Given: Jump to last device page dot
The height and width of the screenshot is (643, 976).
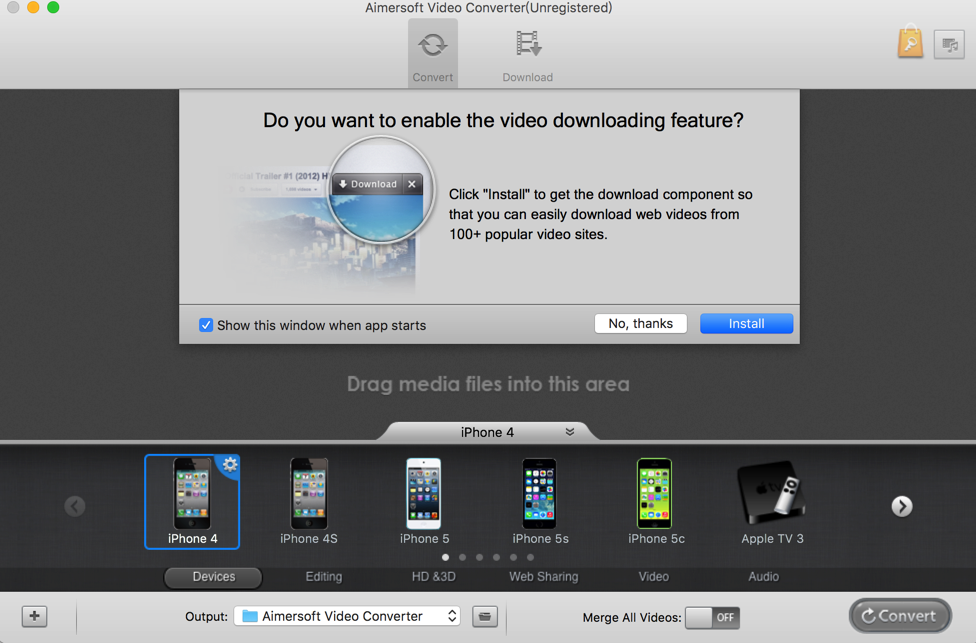Looking at the screenshot, I should tap(530, 557).
